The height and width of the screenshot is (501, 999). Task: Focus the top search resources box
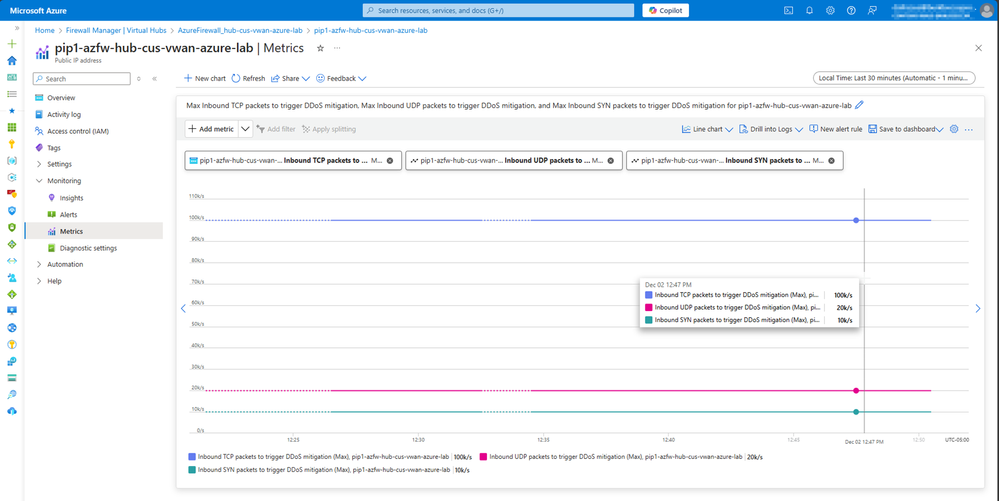coord(498,10)
